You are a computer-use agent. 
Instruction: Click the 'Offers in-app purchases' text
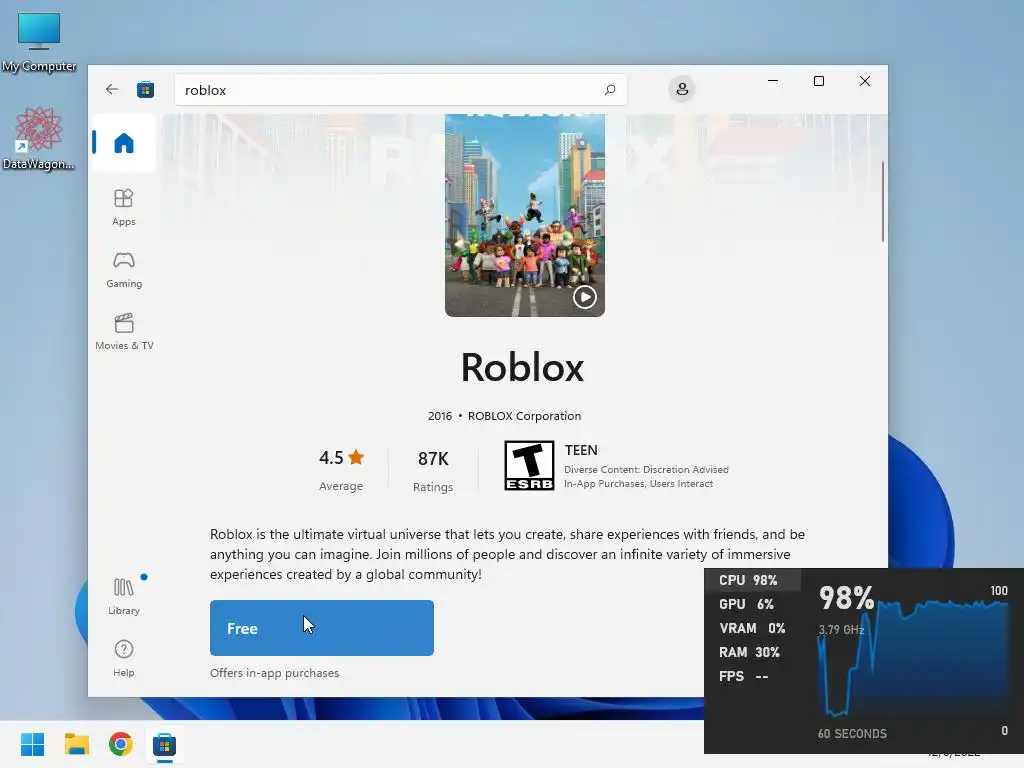[274, 673]
